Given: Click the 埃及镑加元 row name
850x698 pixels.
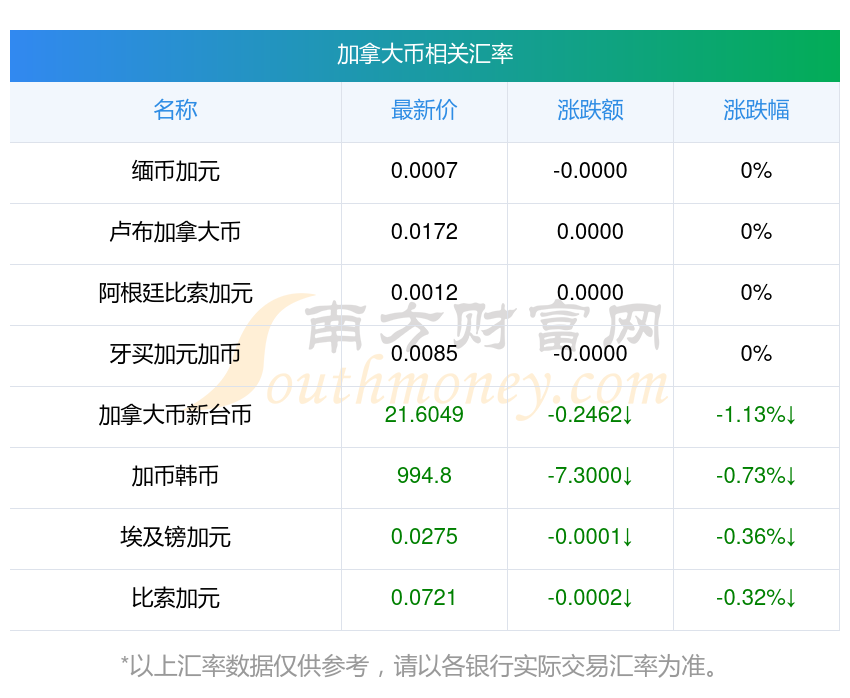Looking at the screenshot, I should (x=176, y=538).
